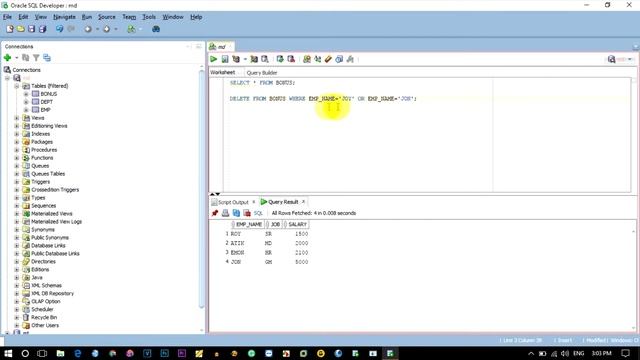Click the binoculars Find DB Object icon
Screen dimensions: 640x360
[x=156, y=29]
